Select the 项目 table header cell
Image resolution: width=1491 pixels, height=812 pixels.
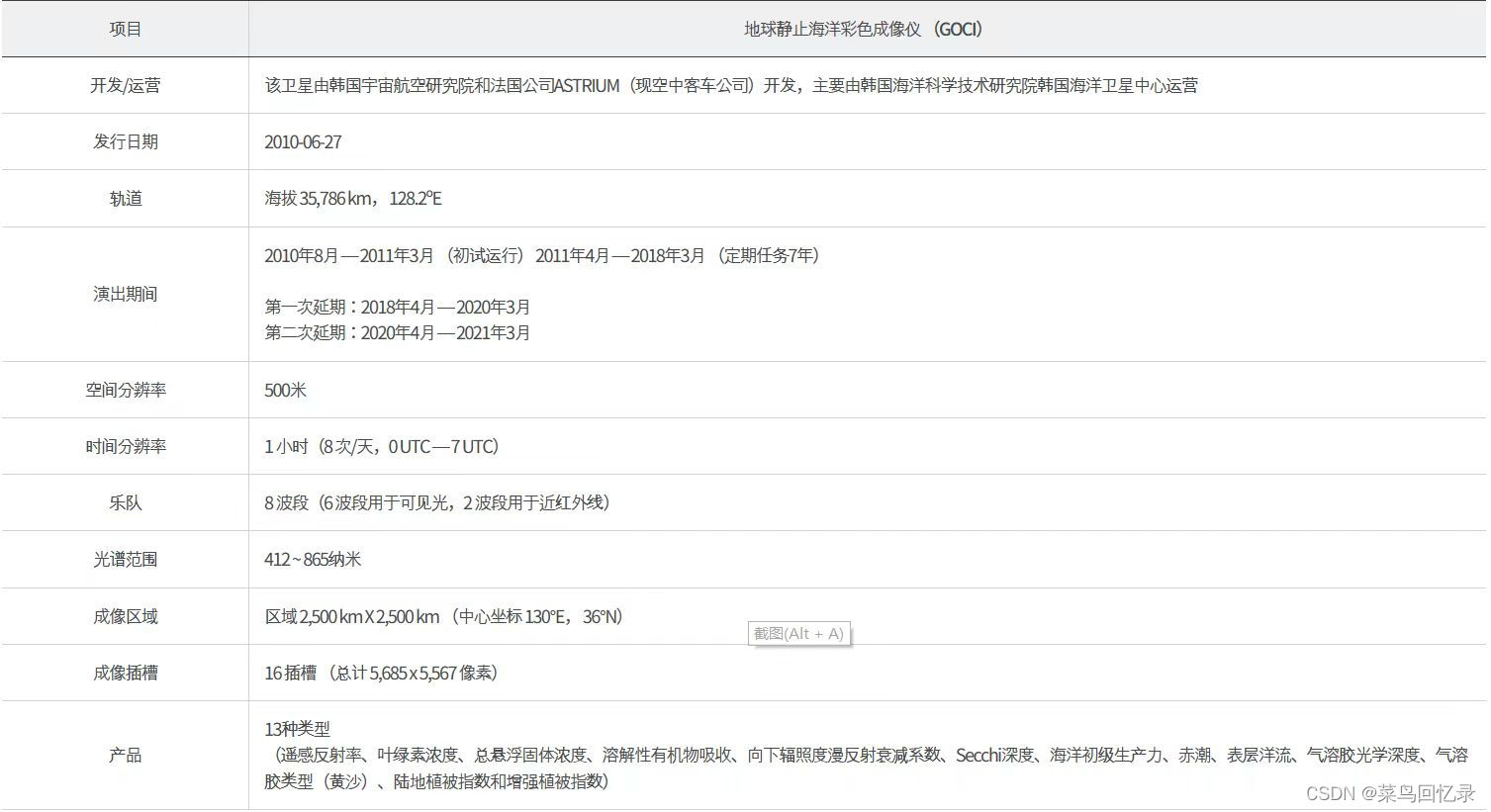pyautogui.click(x=125, y=29)
